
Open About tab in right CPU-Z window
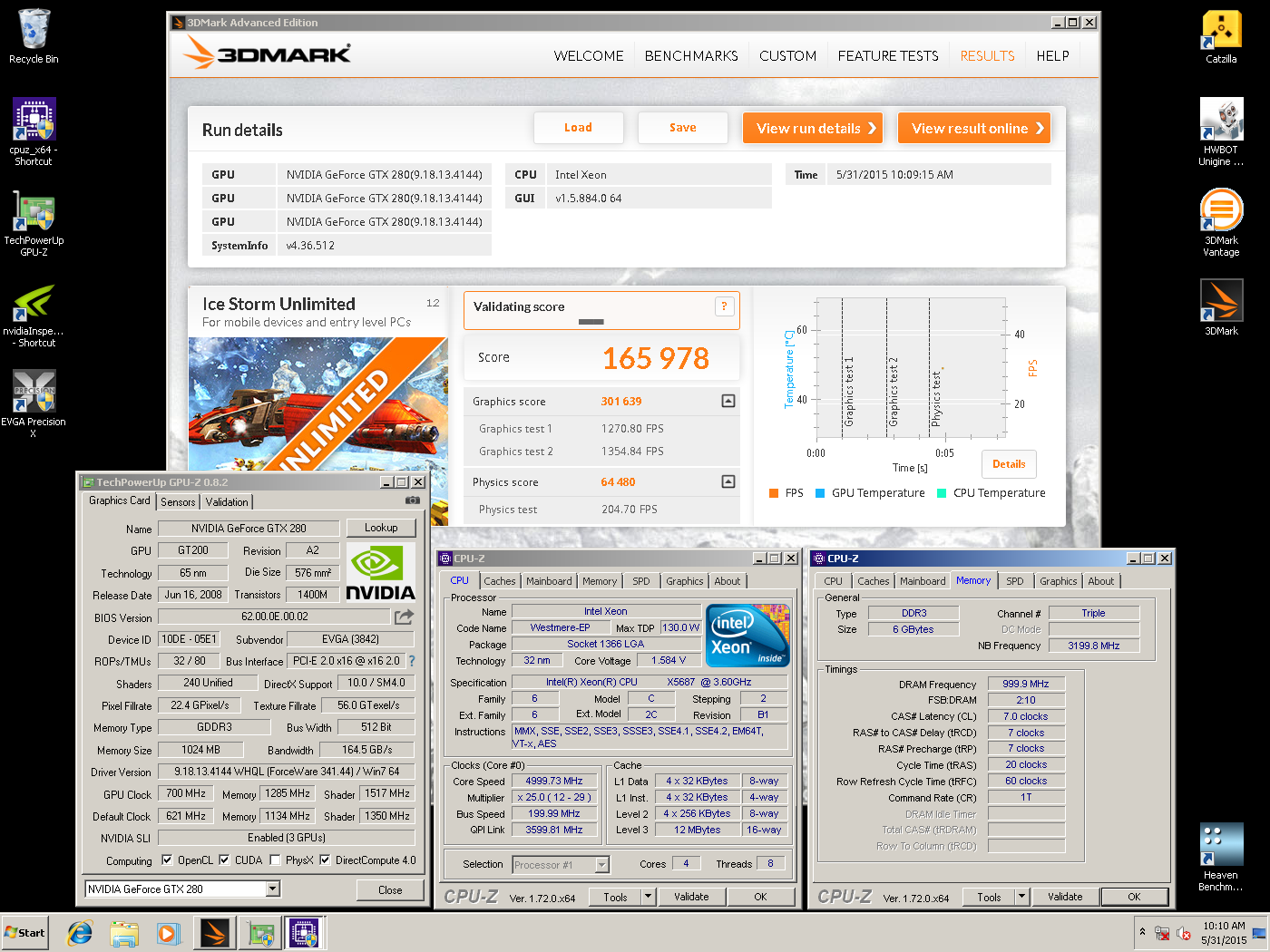(x=1101, y=581)
